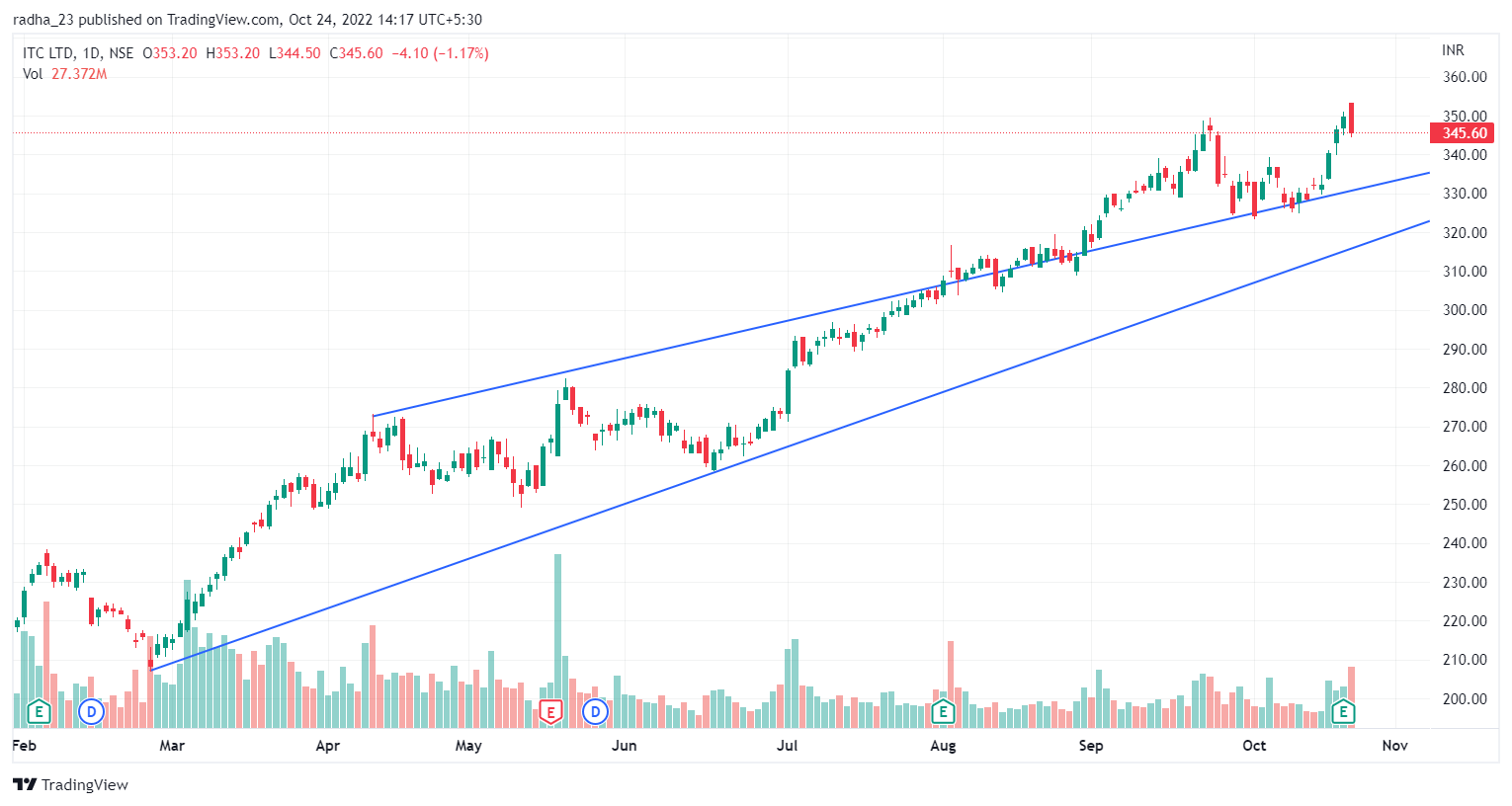The width and height of the screenshot is (1512, 806).
Task: Click the latest red candlestick in October
Action: click(x=1351, y=118)
